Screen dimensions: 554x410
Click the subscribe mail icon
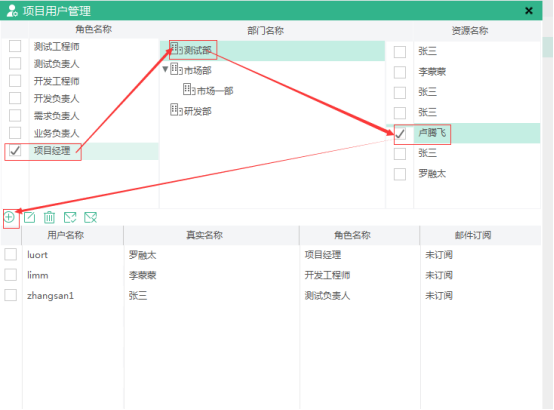[x=70, y=217]
